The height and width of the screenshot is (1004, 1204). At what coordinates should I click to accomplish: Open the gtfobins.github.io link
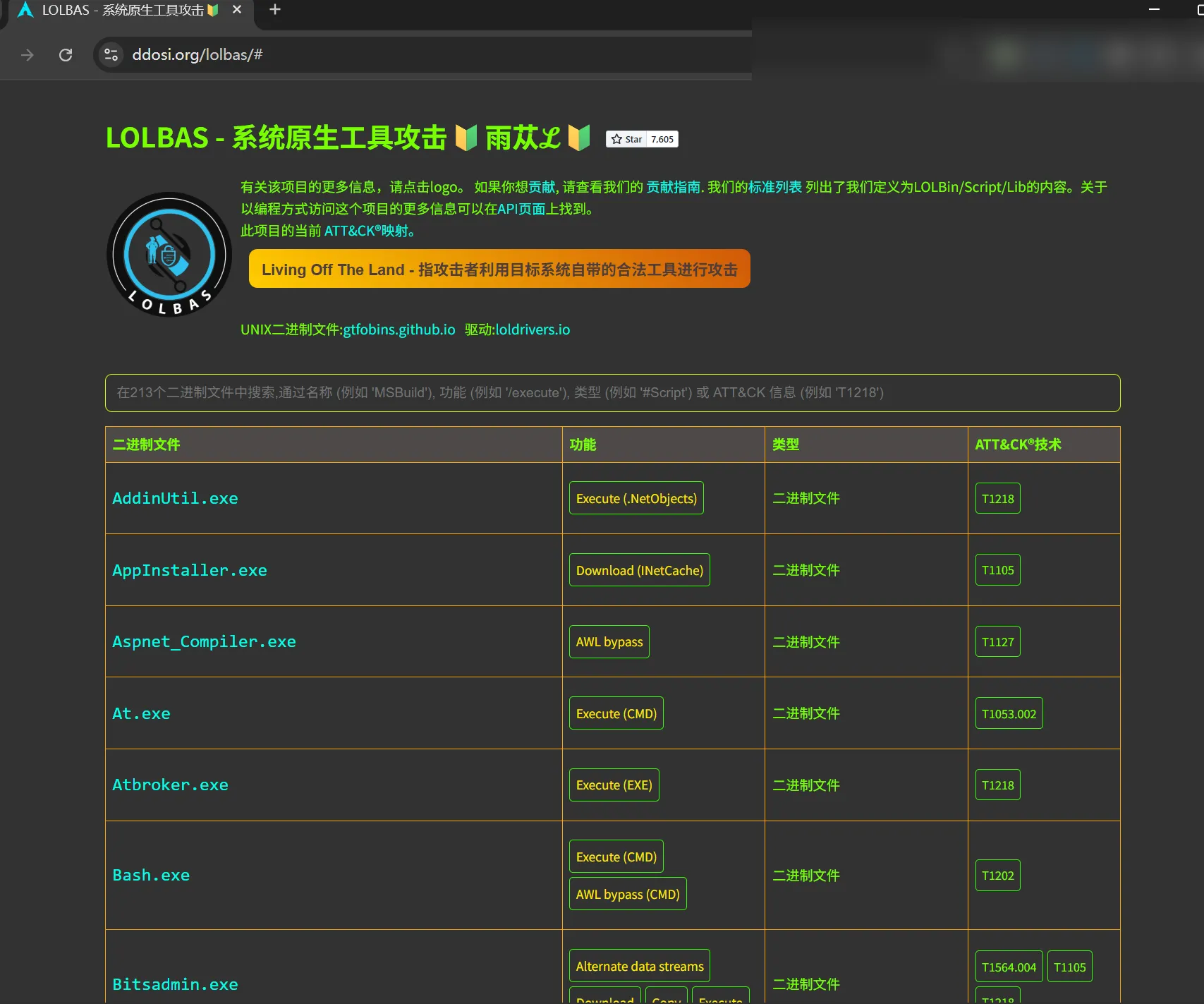pos(399,329)
